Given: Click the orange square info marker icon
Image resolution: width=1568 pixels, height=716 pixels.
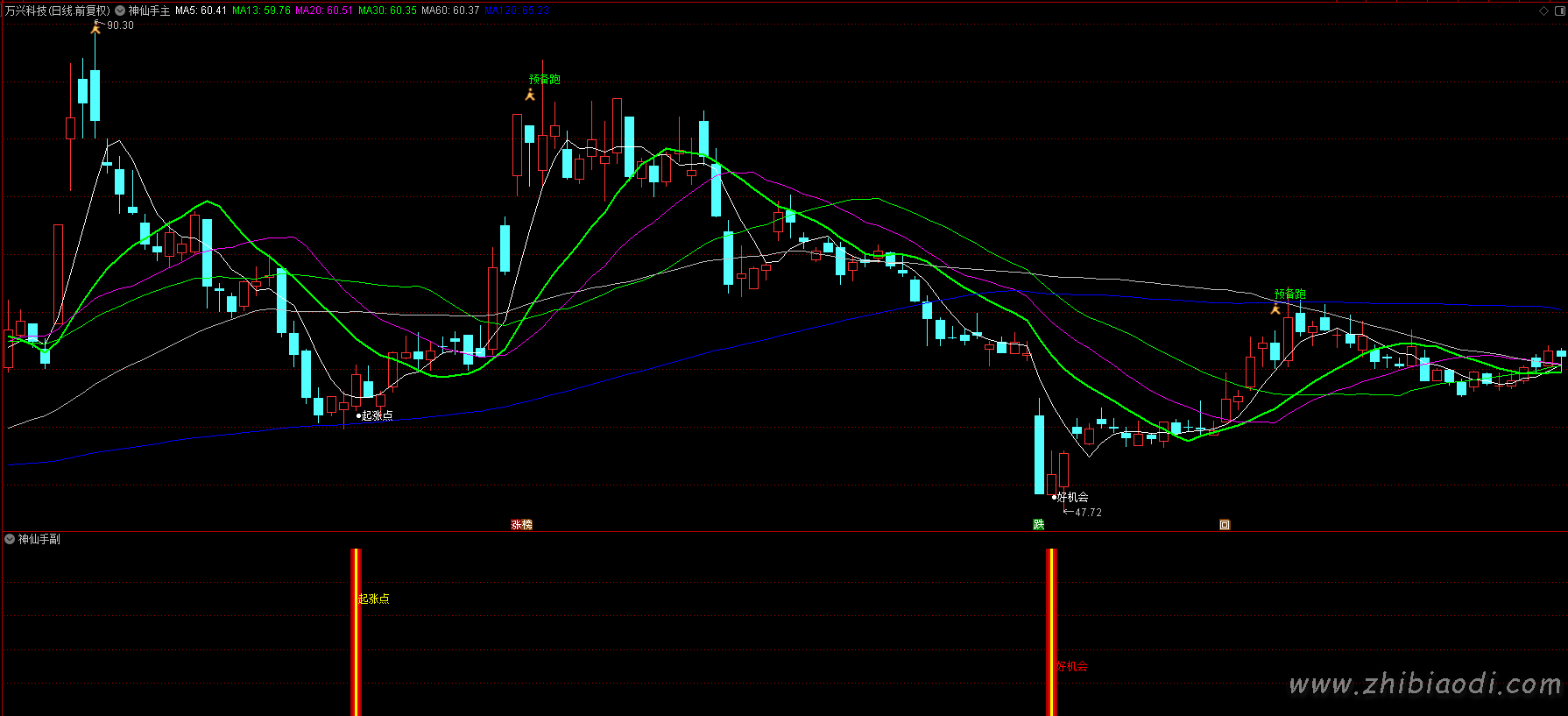Looking at the screenshot, I should pyautogui.click(x=1225, y=525).
